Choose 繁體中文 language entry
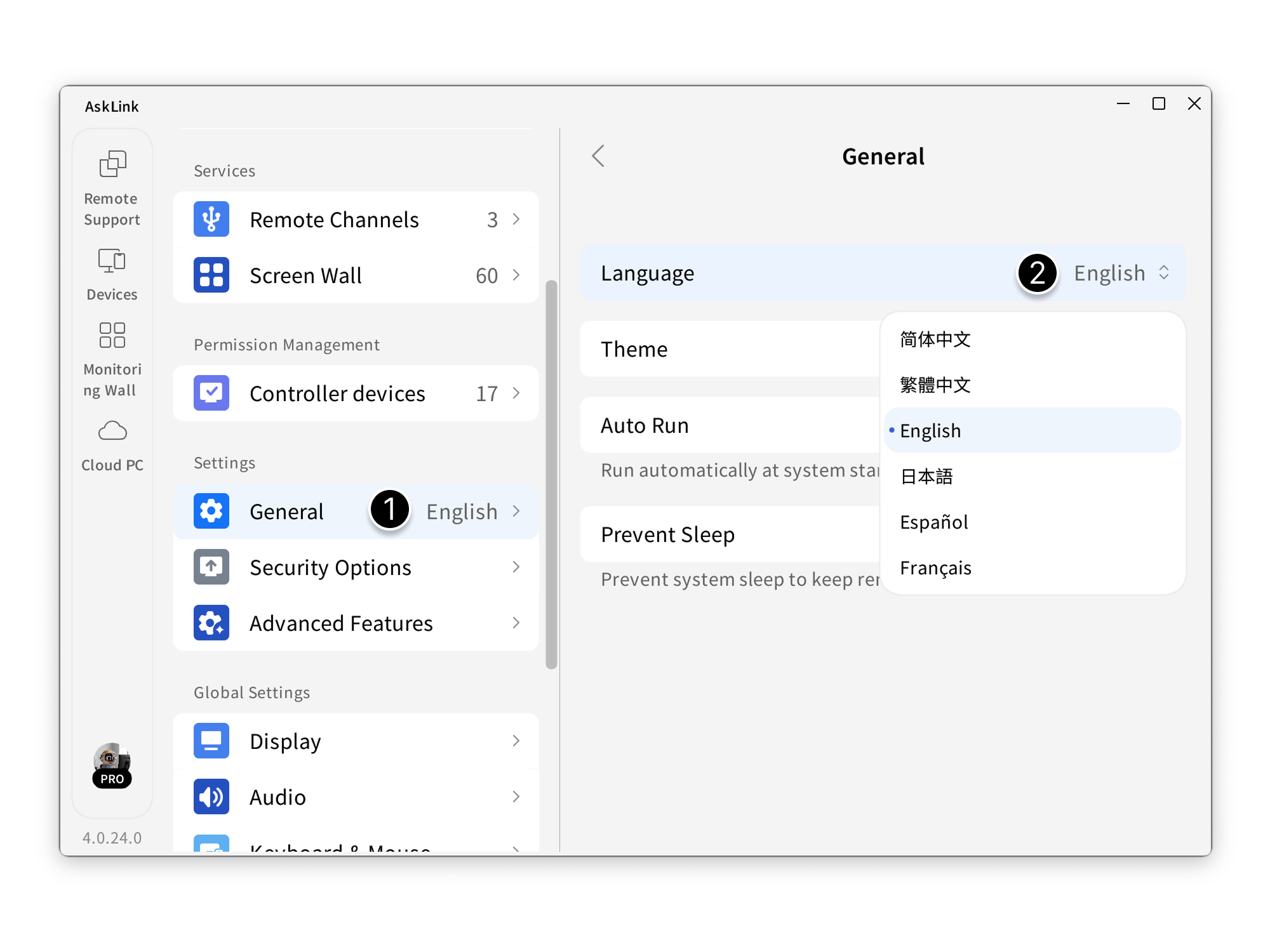The width and height of the screenshot is (1270, 952). [x=935, y=385]
